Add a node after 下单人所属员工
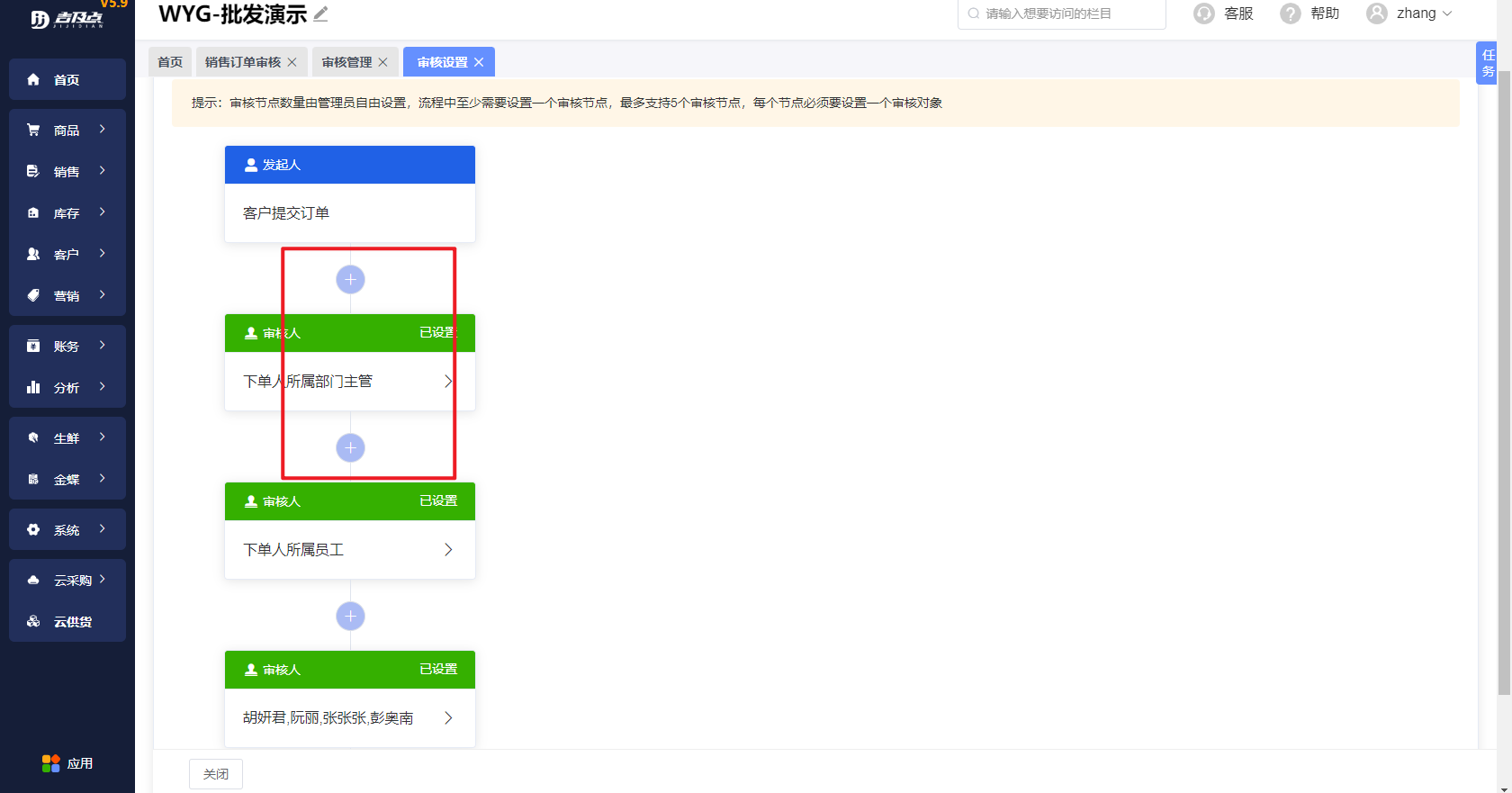The image size is (1512, 793). (x=350, y=617)
